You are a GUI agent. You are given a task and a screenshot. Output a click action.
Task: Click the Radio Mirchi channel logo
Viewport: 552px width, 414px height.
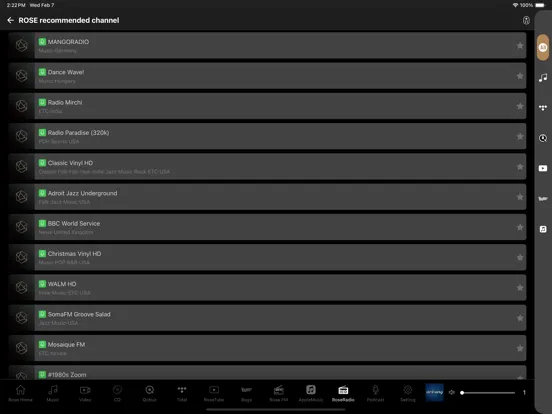(21, 106)
